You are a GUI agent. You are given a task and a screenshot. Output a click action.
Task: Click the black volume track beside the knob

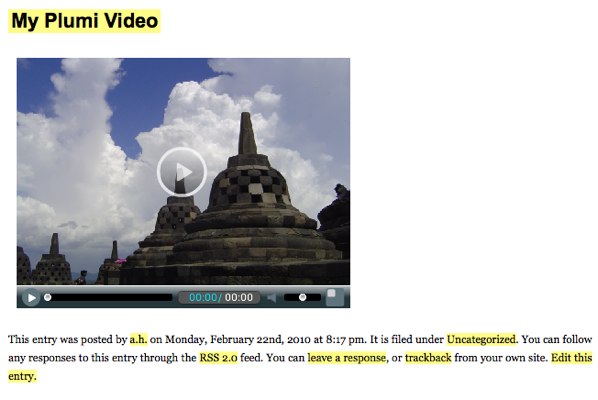pyautogui.click(x=313, y=297)
